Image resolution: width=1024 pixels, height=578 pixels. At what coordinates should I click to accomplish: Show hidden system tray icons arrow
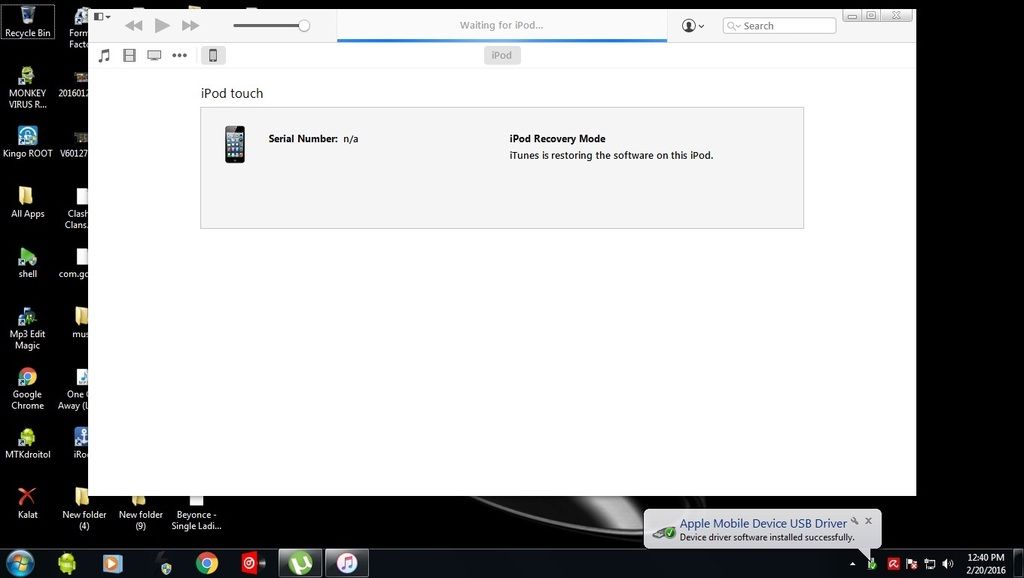(x=852, y=564)
